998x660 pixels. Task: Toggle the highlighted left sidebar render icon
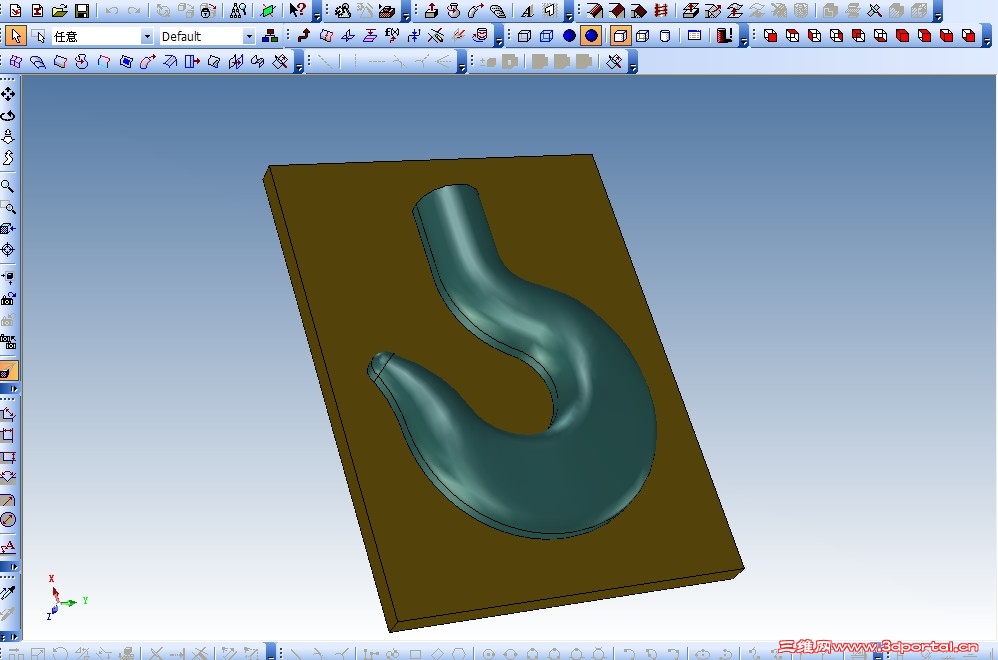pos(8,370)
